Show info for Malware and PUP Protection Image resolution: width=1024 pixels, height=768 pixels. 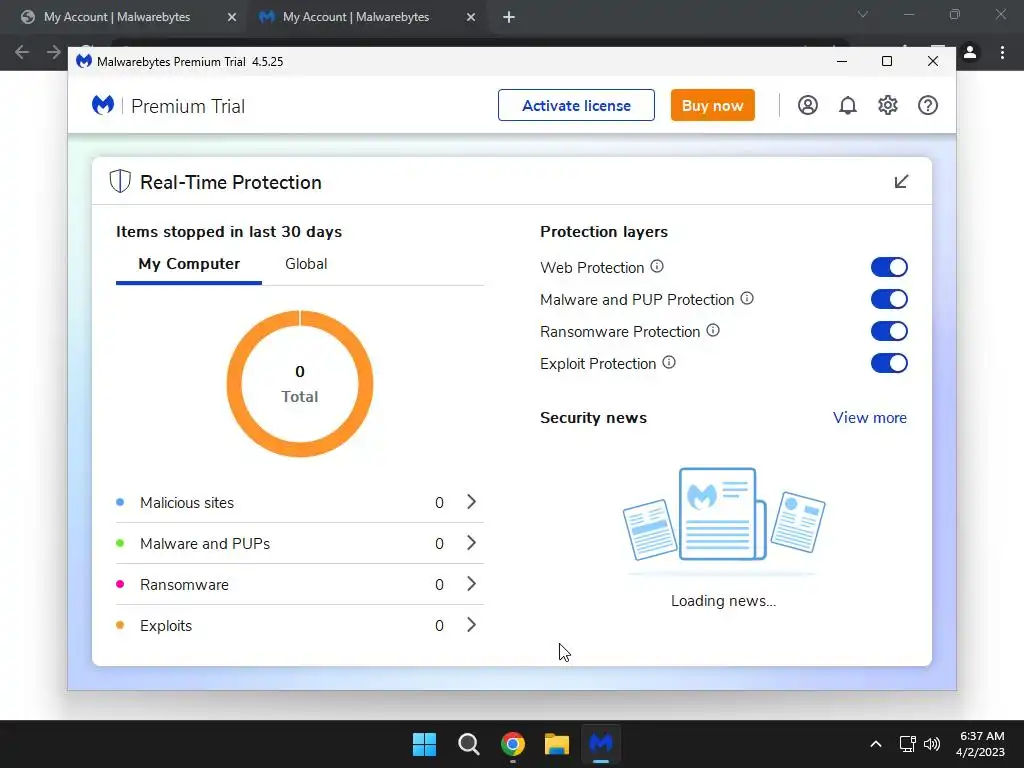click(747, 298)
